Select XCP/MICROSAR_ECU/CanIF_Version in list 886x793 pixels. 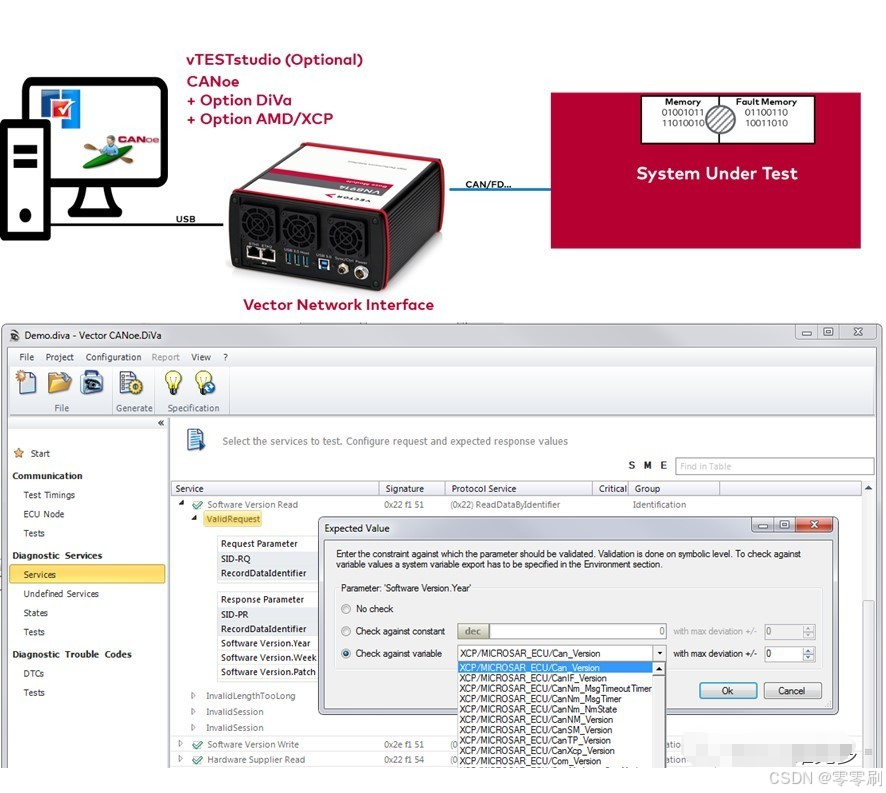(x=533, y=678)
